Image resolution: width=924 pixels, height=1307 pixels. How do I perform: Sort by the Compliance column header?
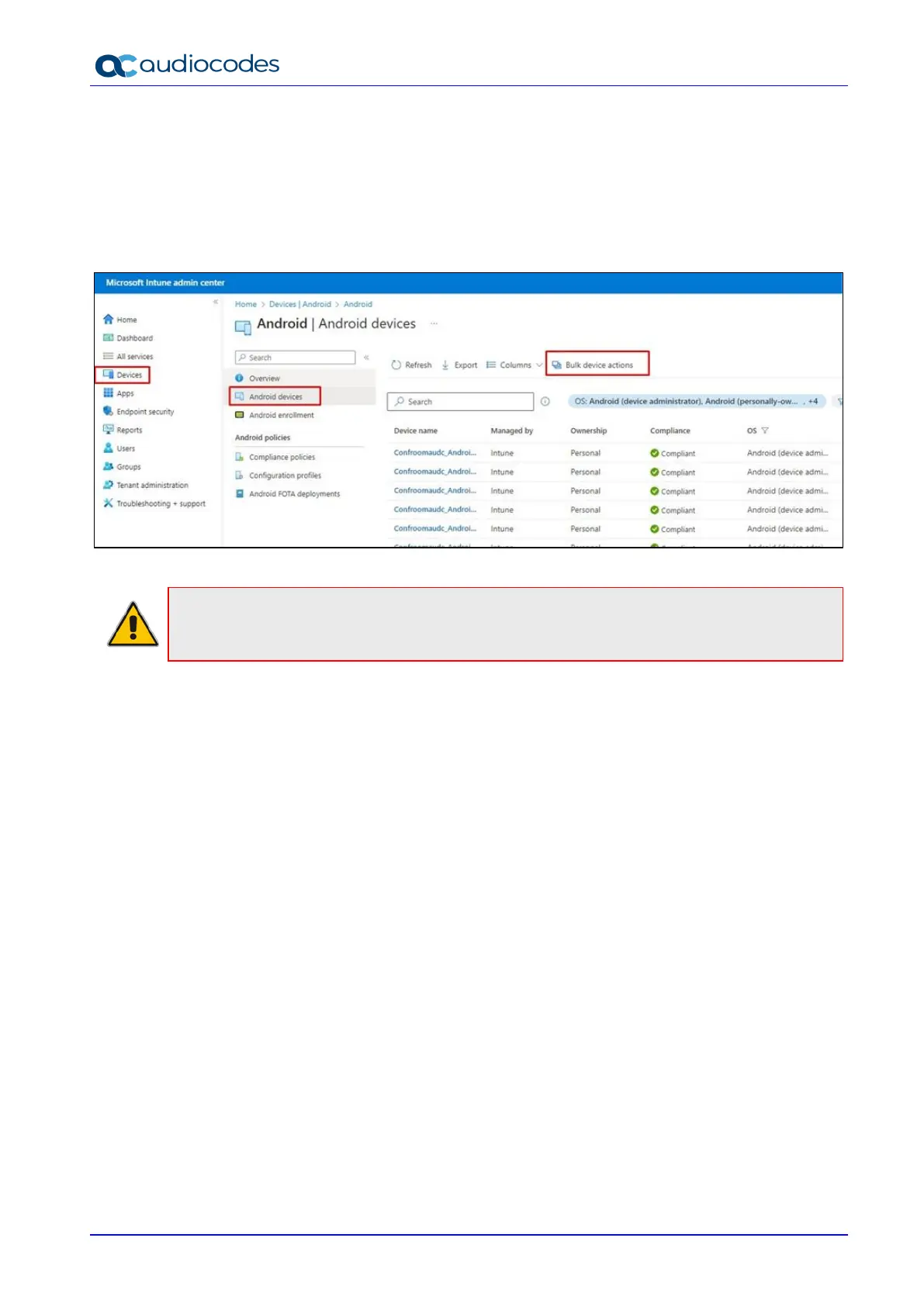[670, 430]
